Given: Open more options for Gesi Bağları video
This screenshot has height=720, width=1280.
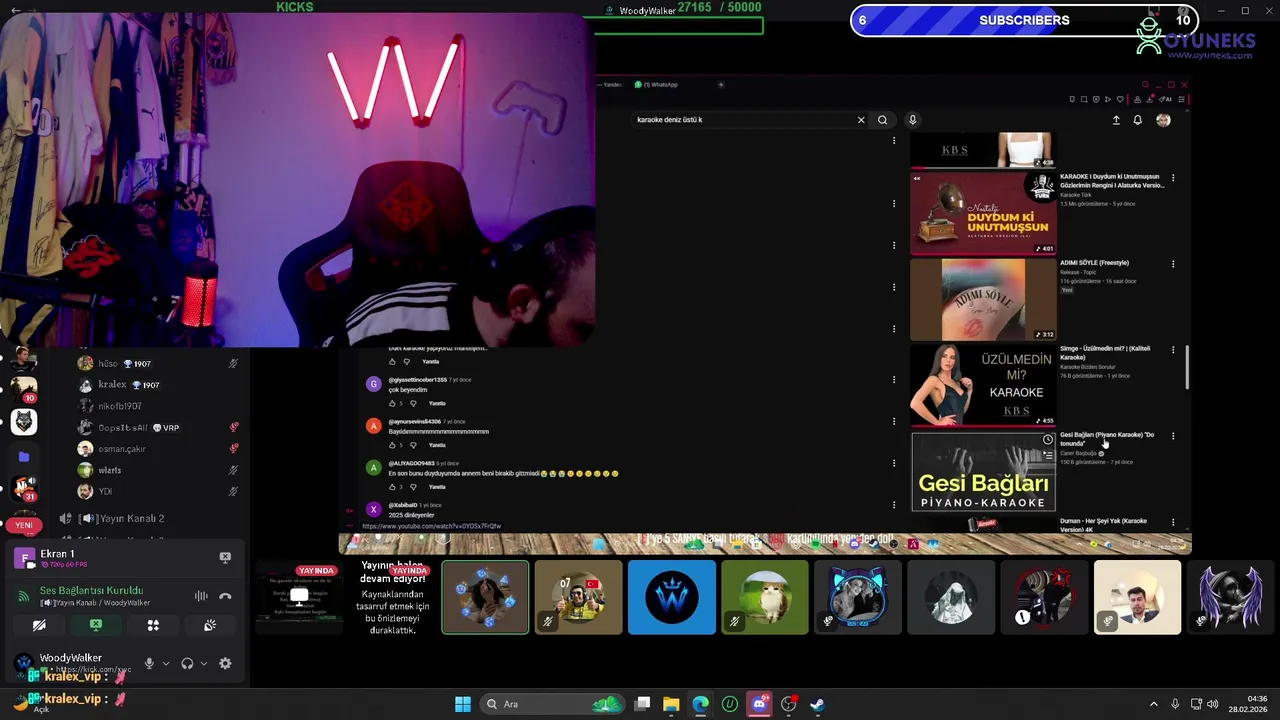Looking at the screenshot, I should (1173, 436).
